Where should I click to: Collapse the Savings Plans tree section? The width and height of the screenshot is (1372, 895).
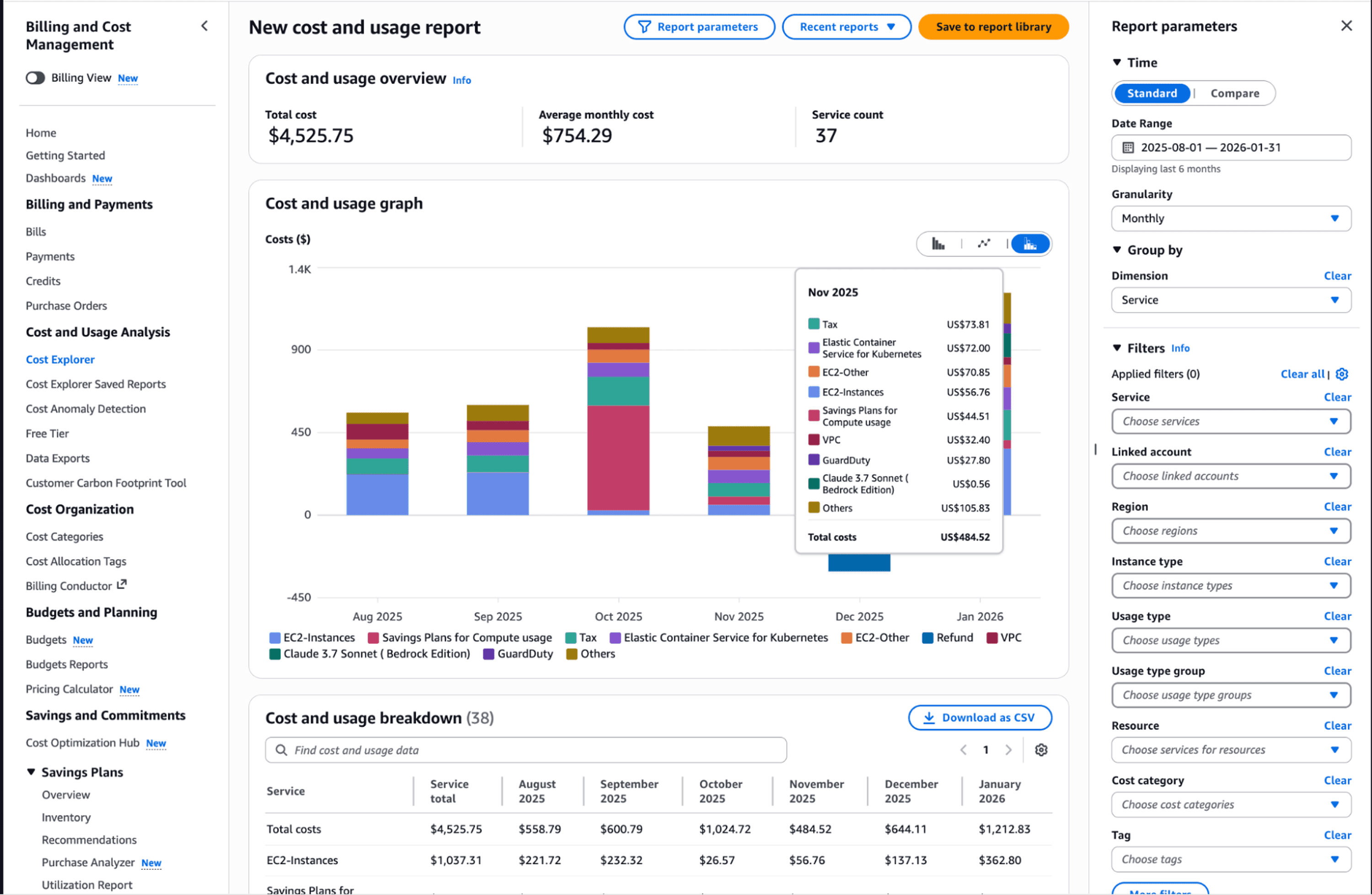tap(31, 772)
